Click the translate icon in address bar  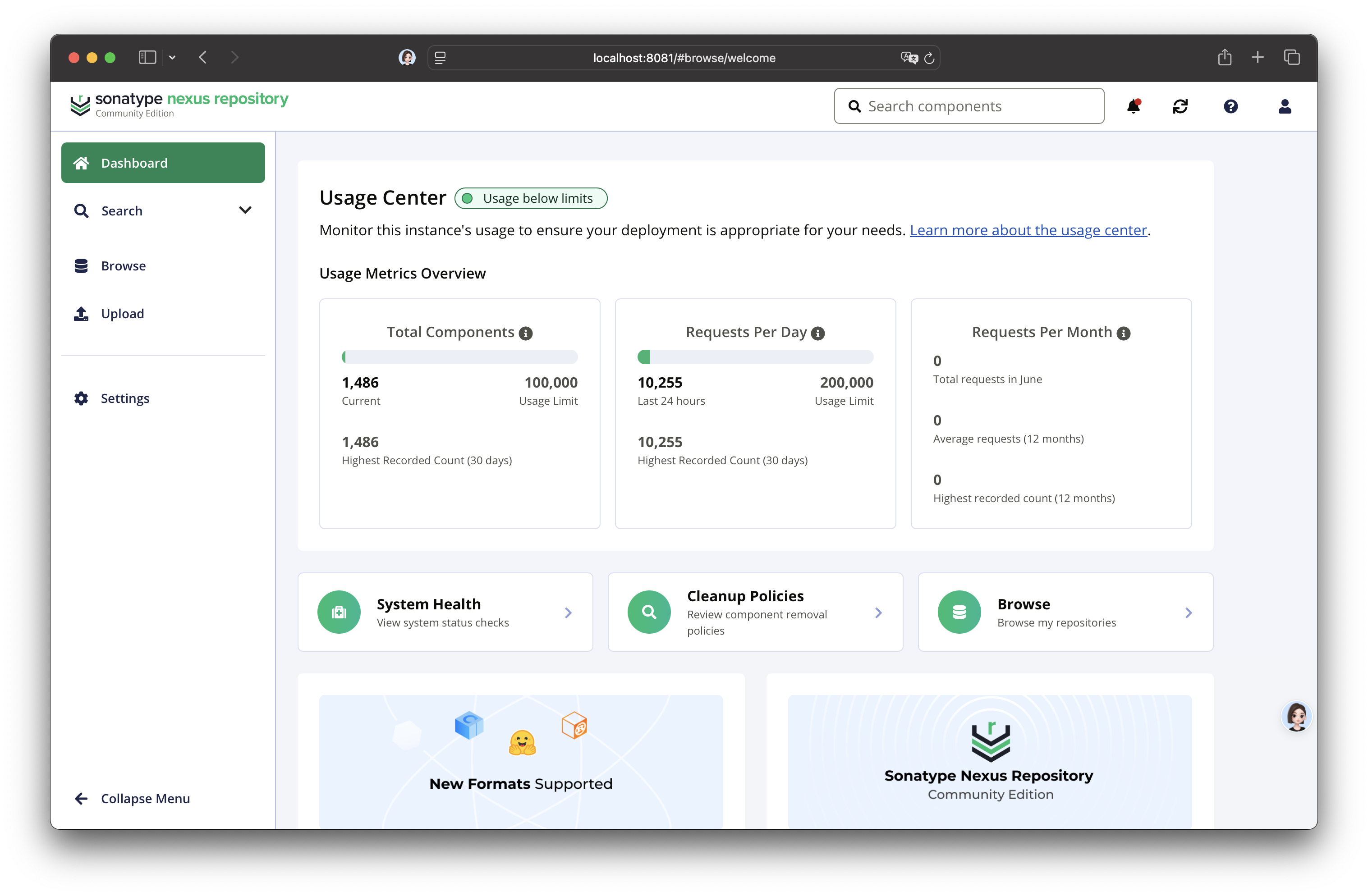point(909,58)
